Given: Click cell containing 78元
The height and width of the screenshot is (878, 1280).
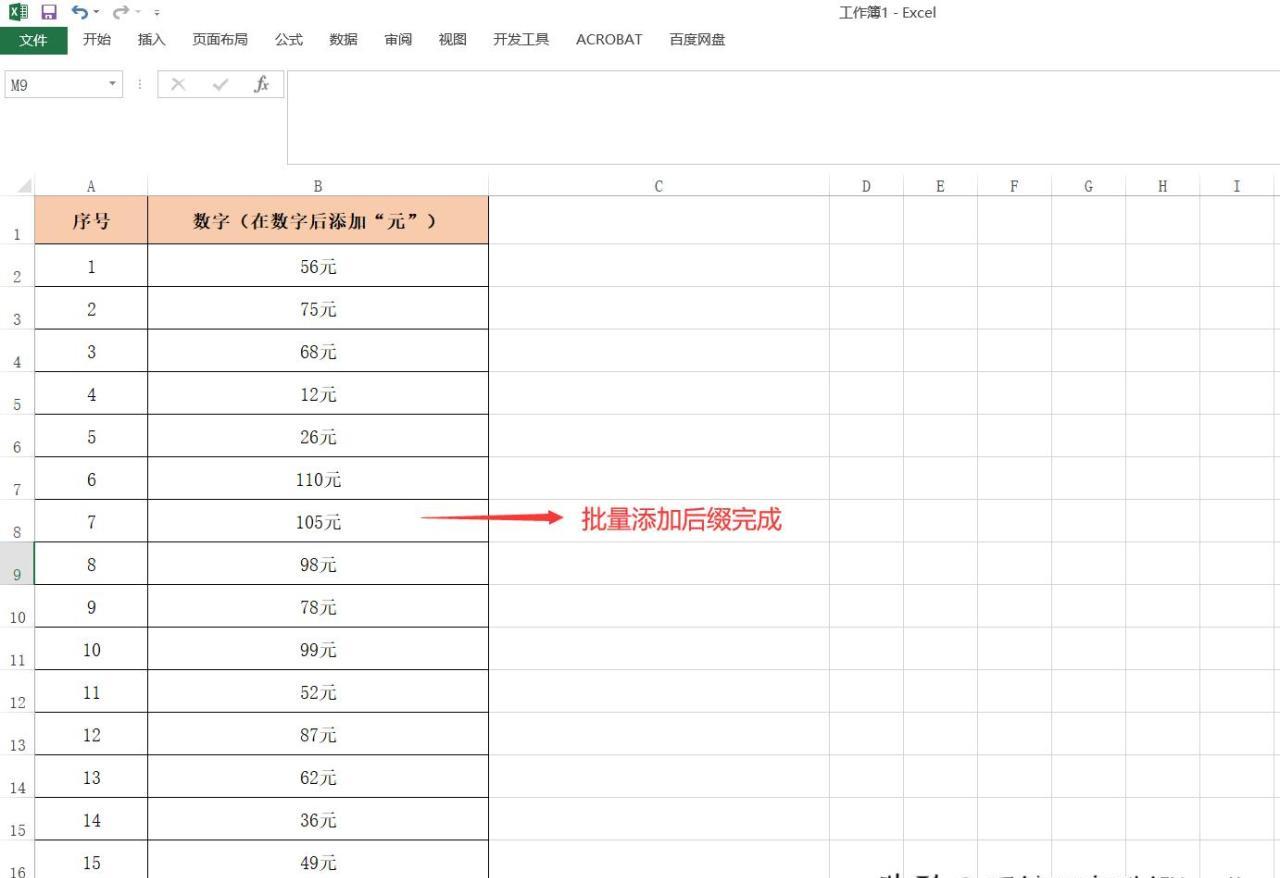Looking at the screenshot, I should pos(318,607).
